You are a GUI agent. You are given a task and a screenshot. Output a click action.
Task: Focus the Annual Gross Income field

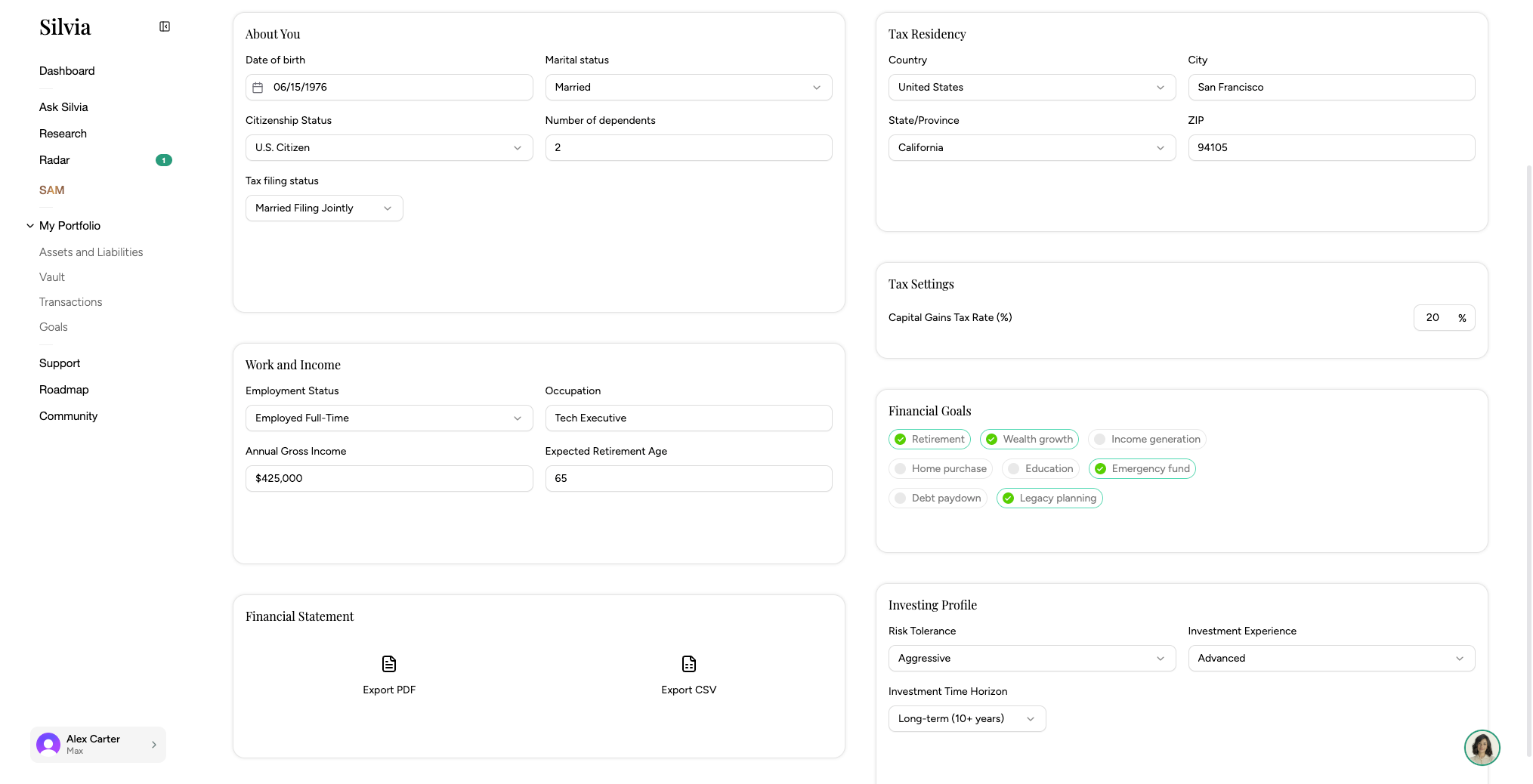(389, 479)
